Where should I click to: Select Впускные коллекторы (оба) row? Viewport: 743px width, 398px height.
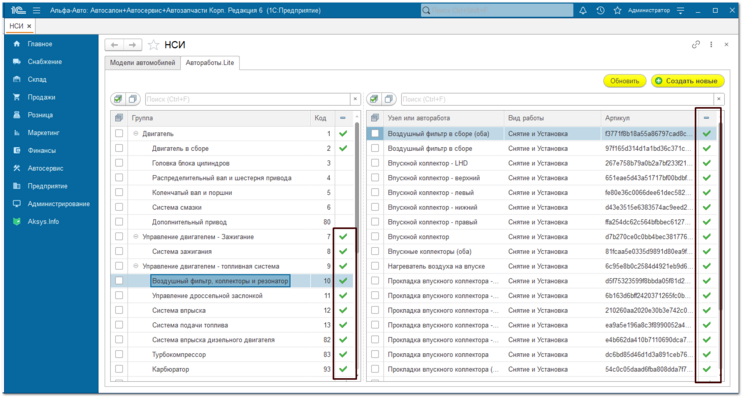tap(542, 251)
